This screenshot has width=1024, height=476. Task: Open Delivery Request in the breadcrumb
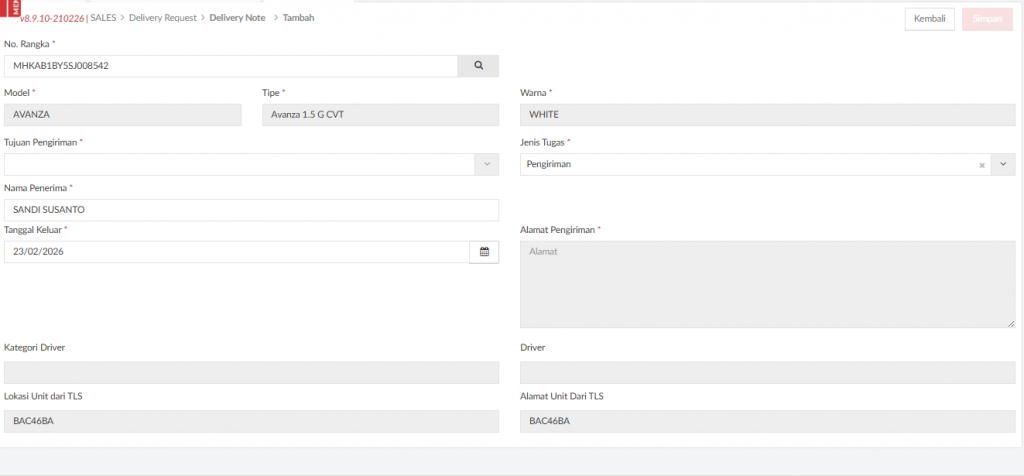pyautogui.click(x=162, y=18)
